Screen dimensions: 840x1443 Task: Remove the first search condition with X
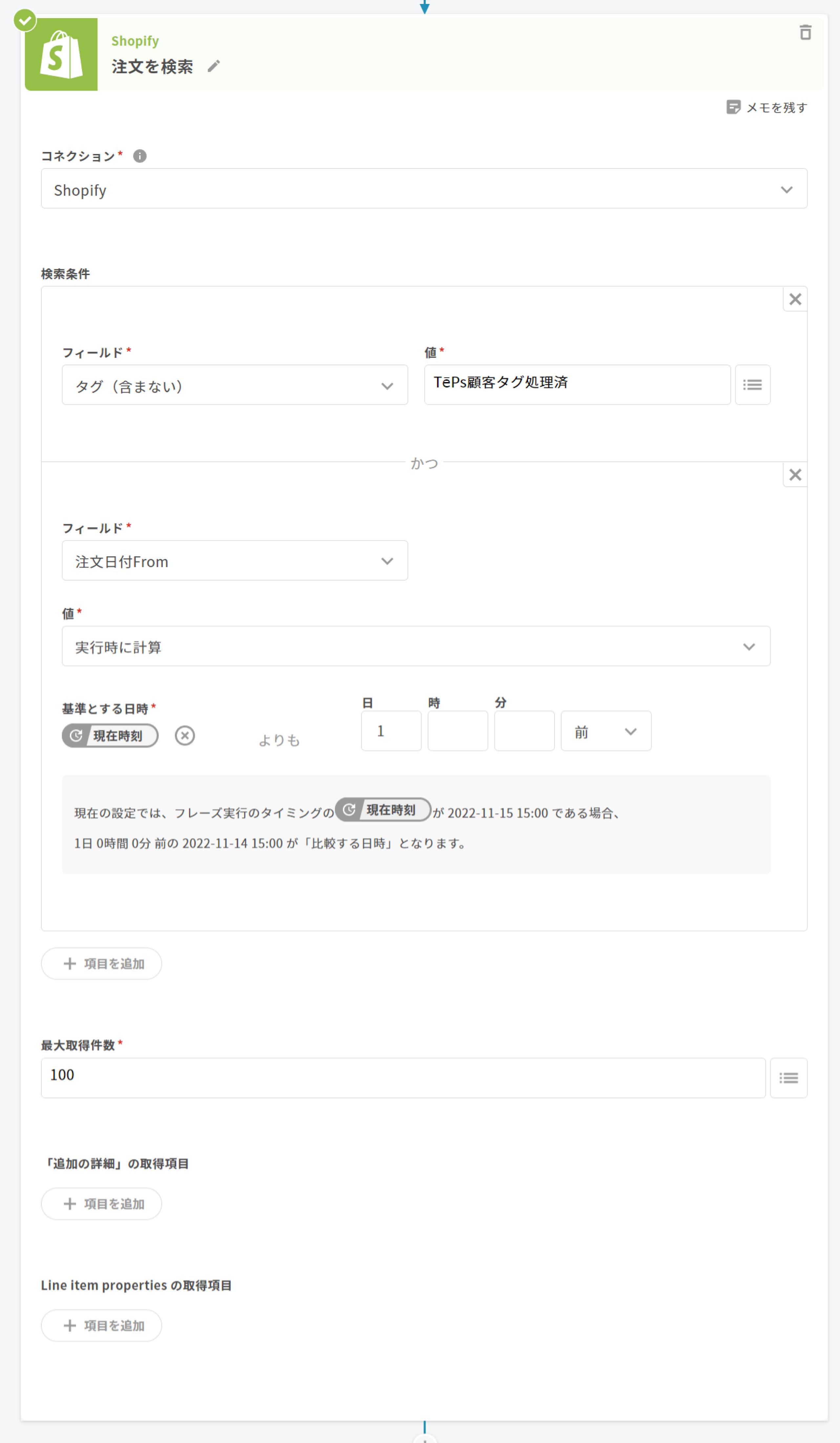tap(795, 299)
